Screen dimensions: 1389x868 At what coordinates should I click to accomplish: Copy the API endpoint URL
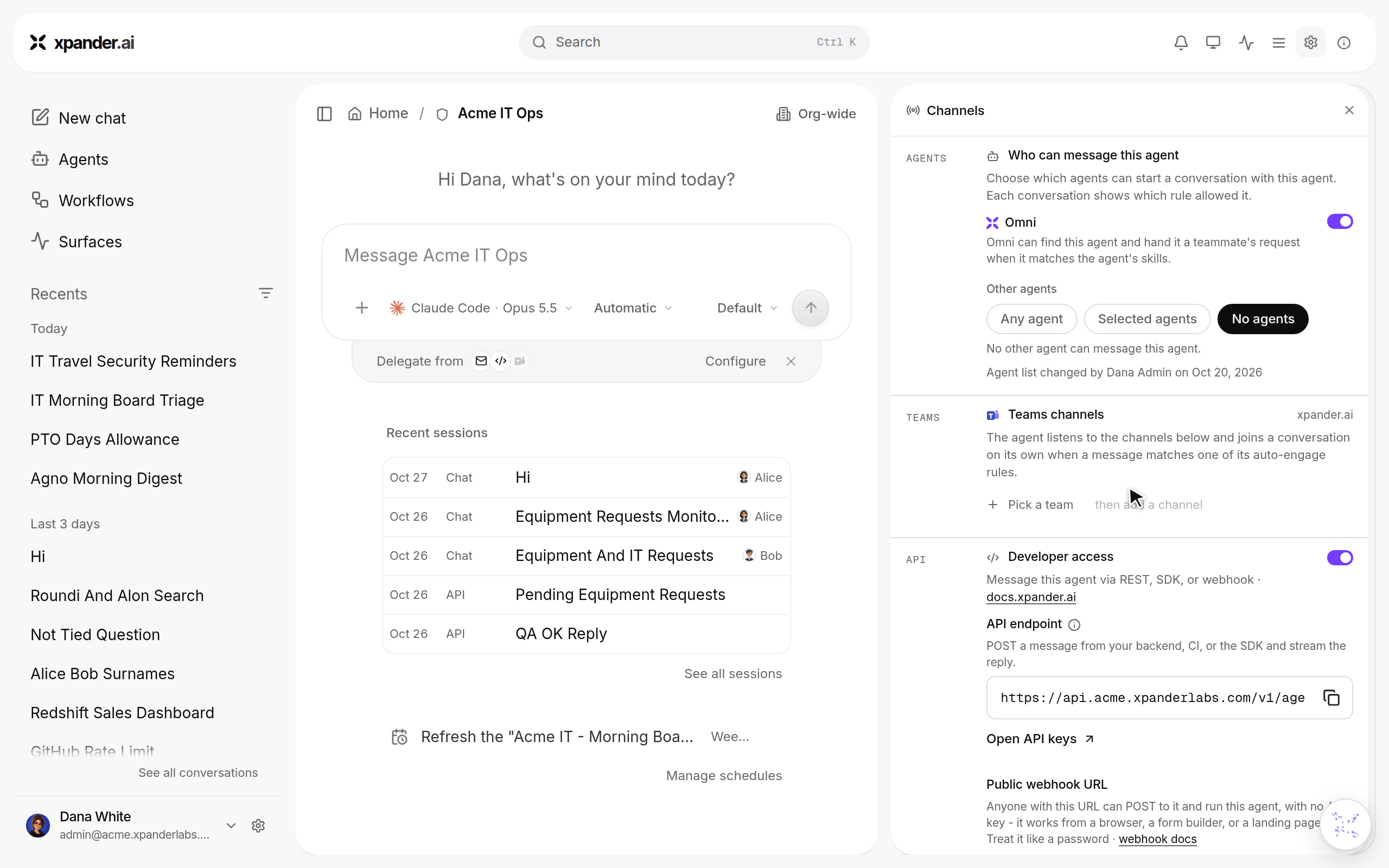[x=1331, y=698]
